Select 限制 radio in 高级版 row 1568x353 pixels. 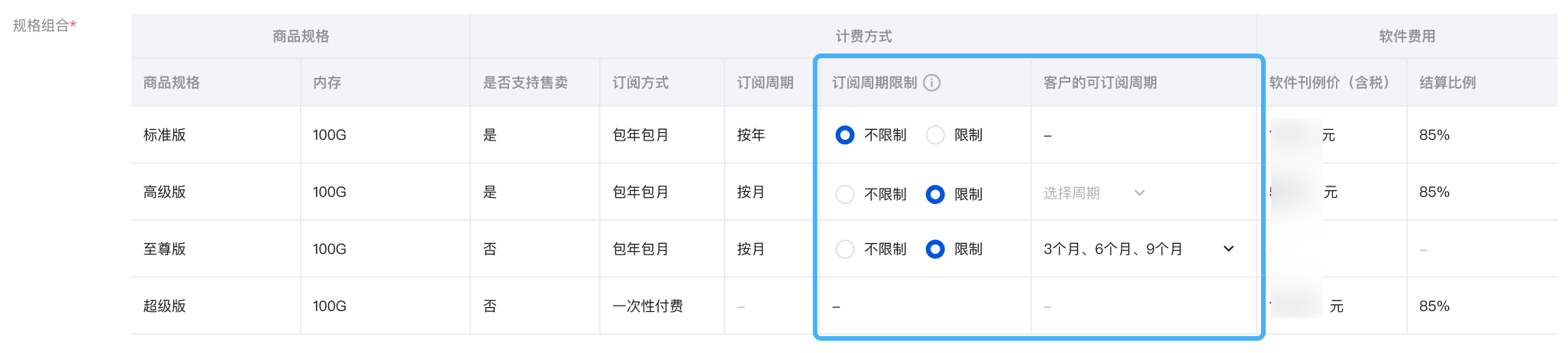click(935, 194)
